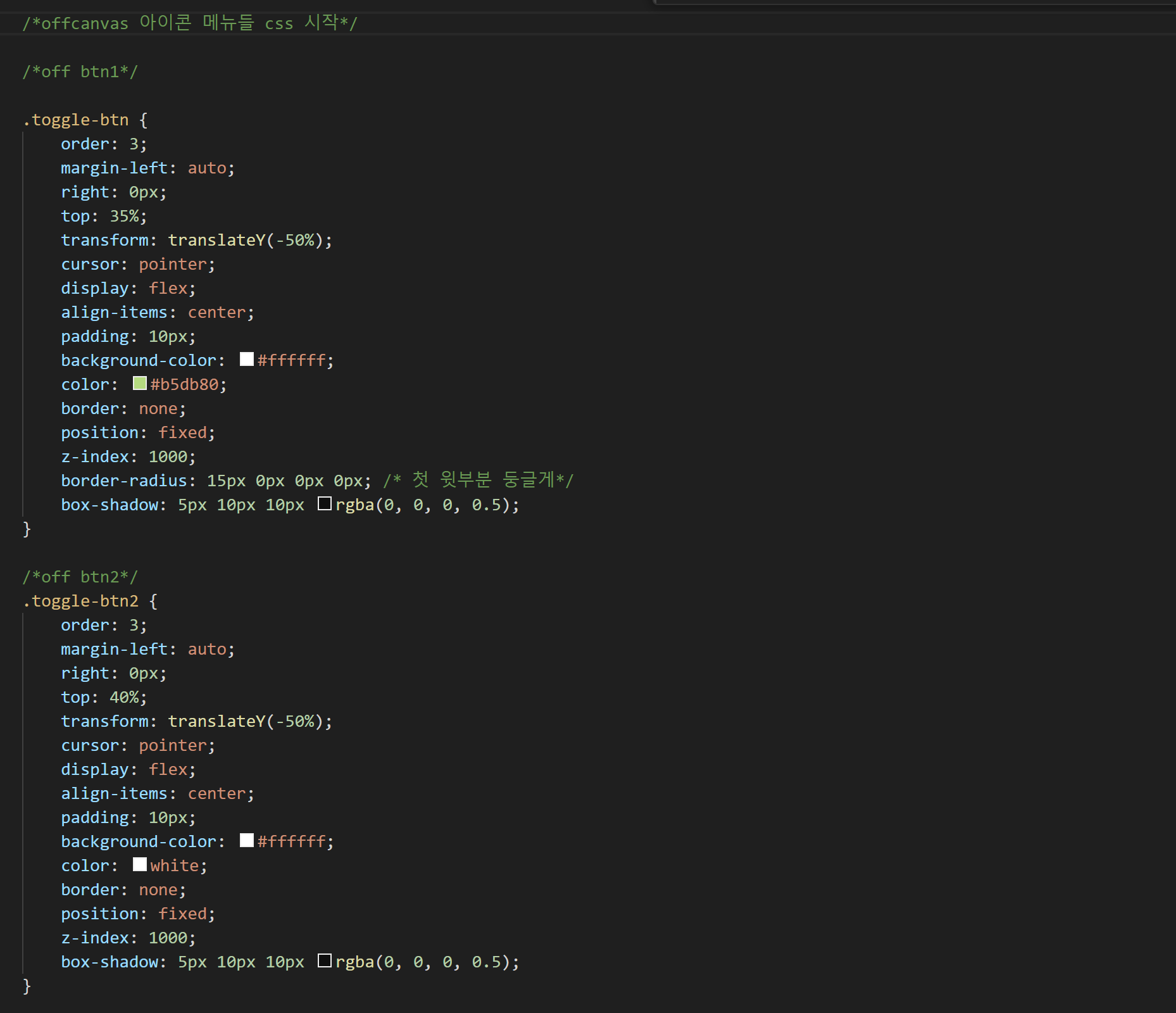Click the white color swatch in .toggle-btn2
Image resolution: width=1176 pixels, height=1013 pixels.
(x=139, y=864)
